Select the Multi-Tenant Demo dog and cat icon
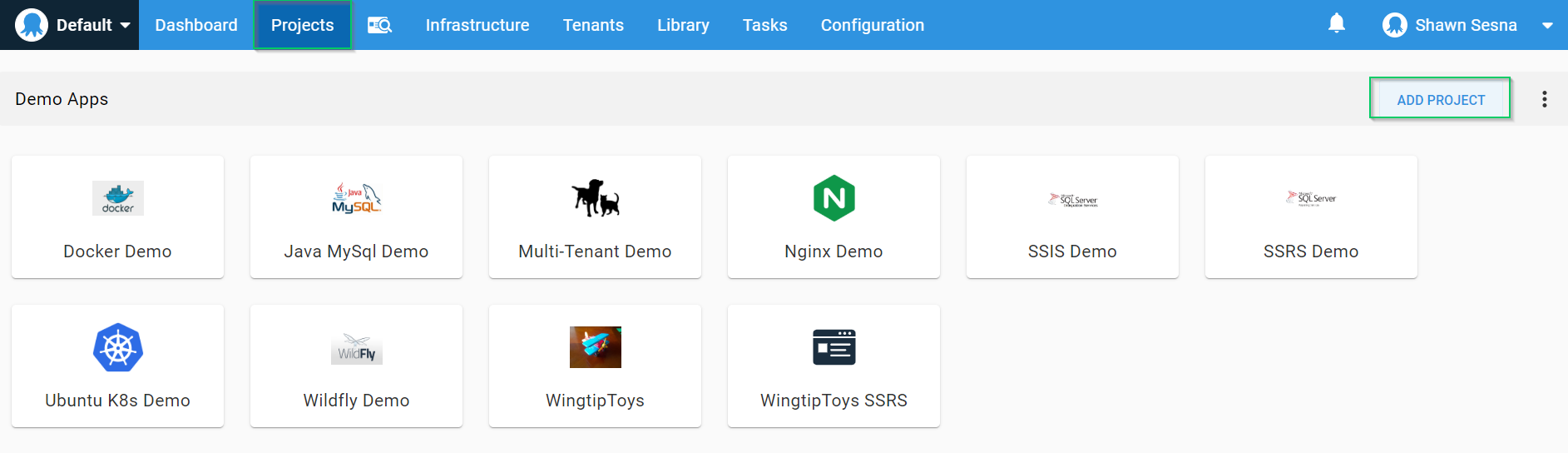Image resolution: width=1568 pixels, height=453 pixels. (595, 198)
